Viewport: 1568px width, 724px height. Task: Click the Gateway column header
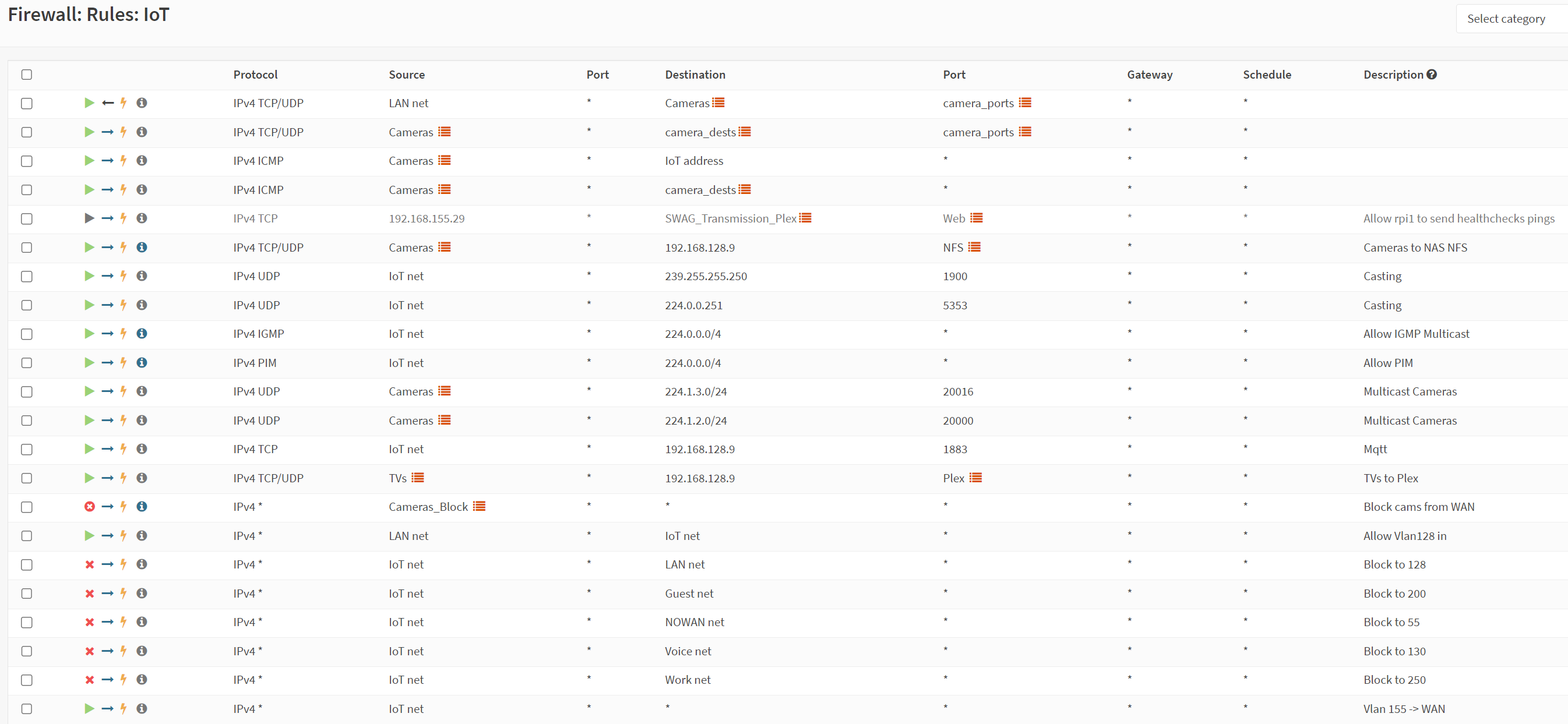pyautogui.click(x=1150, y=74)
